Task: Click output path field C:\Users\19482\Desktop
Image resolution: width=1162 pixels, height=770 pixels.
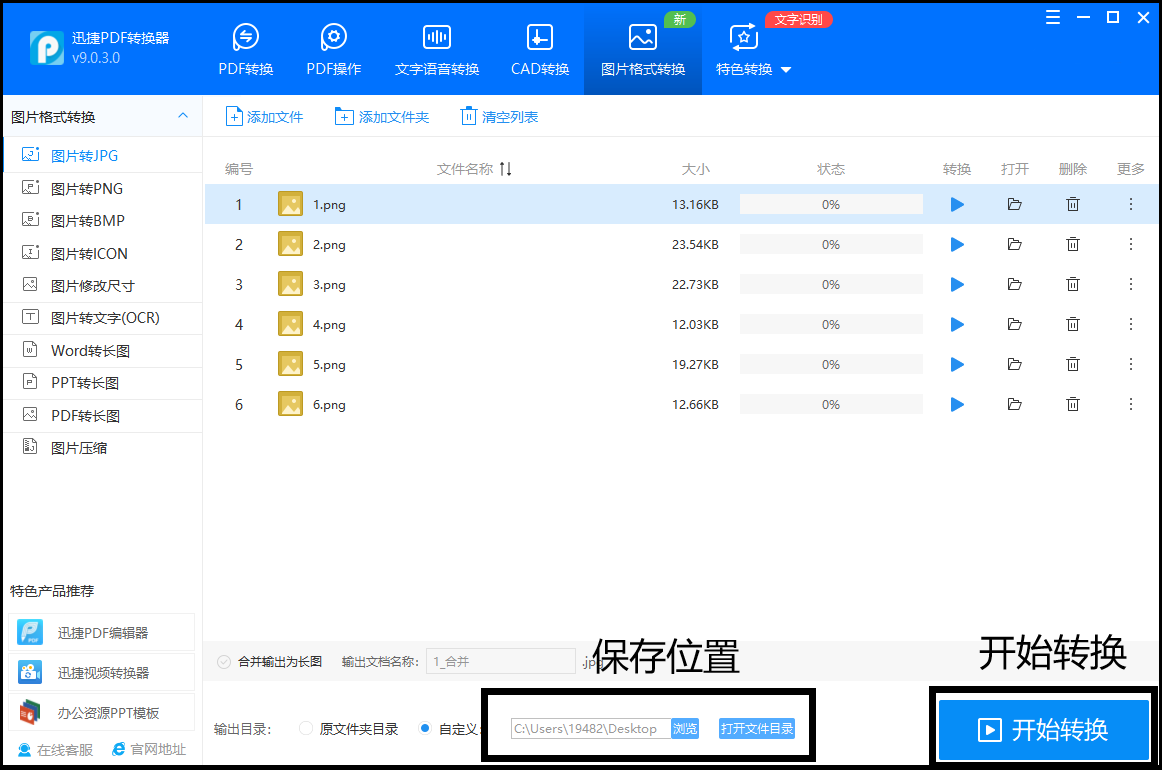Action: 591,728
